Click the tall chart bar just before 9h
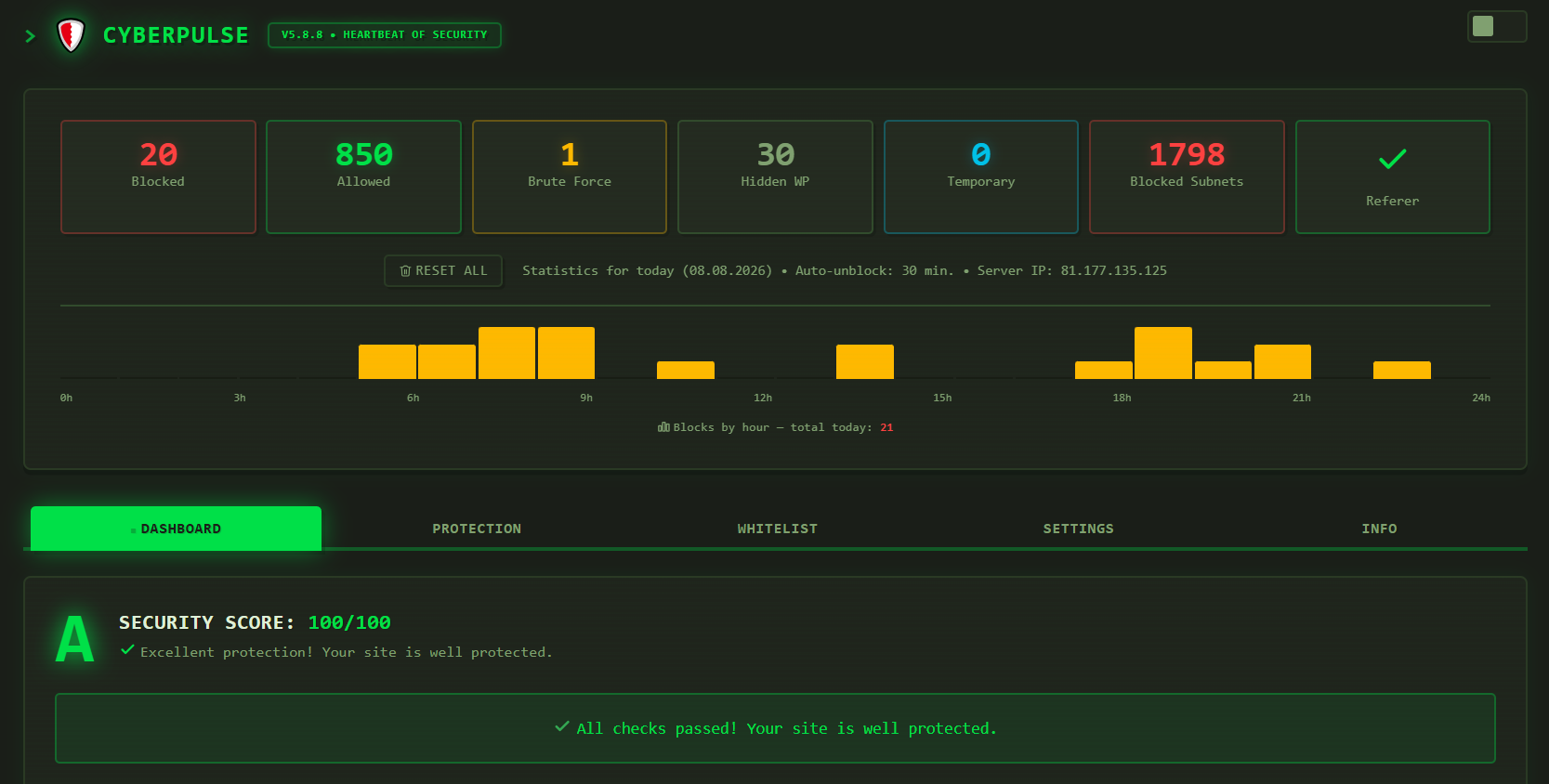This screenshot has width=1549, height=784. click(566, 353)
